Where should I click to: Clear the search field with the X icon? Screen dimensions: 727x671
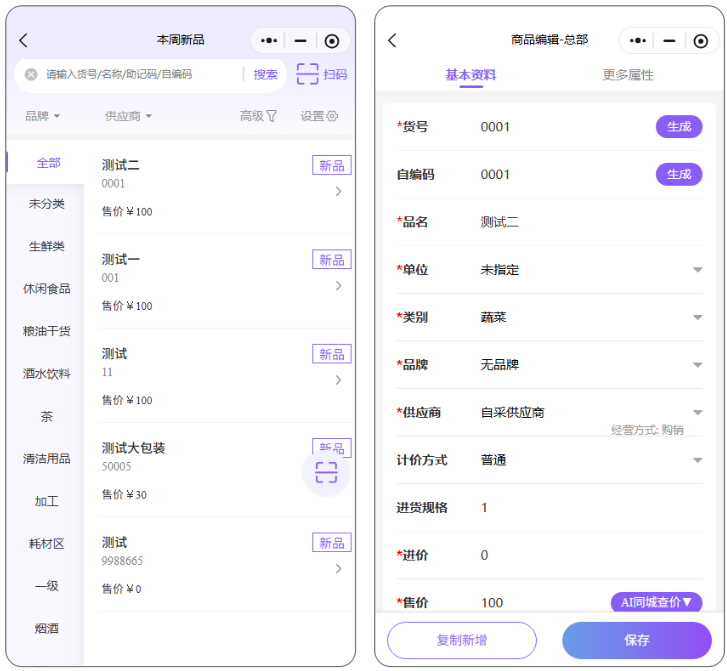pos(31,74)
